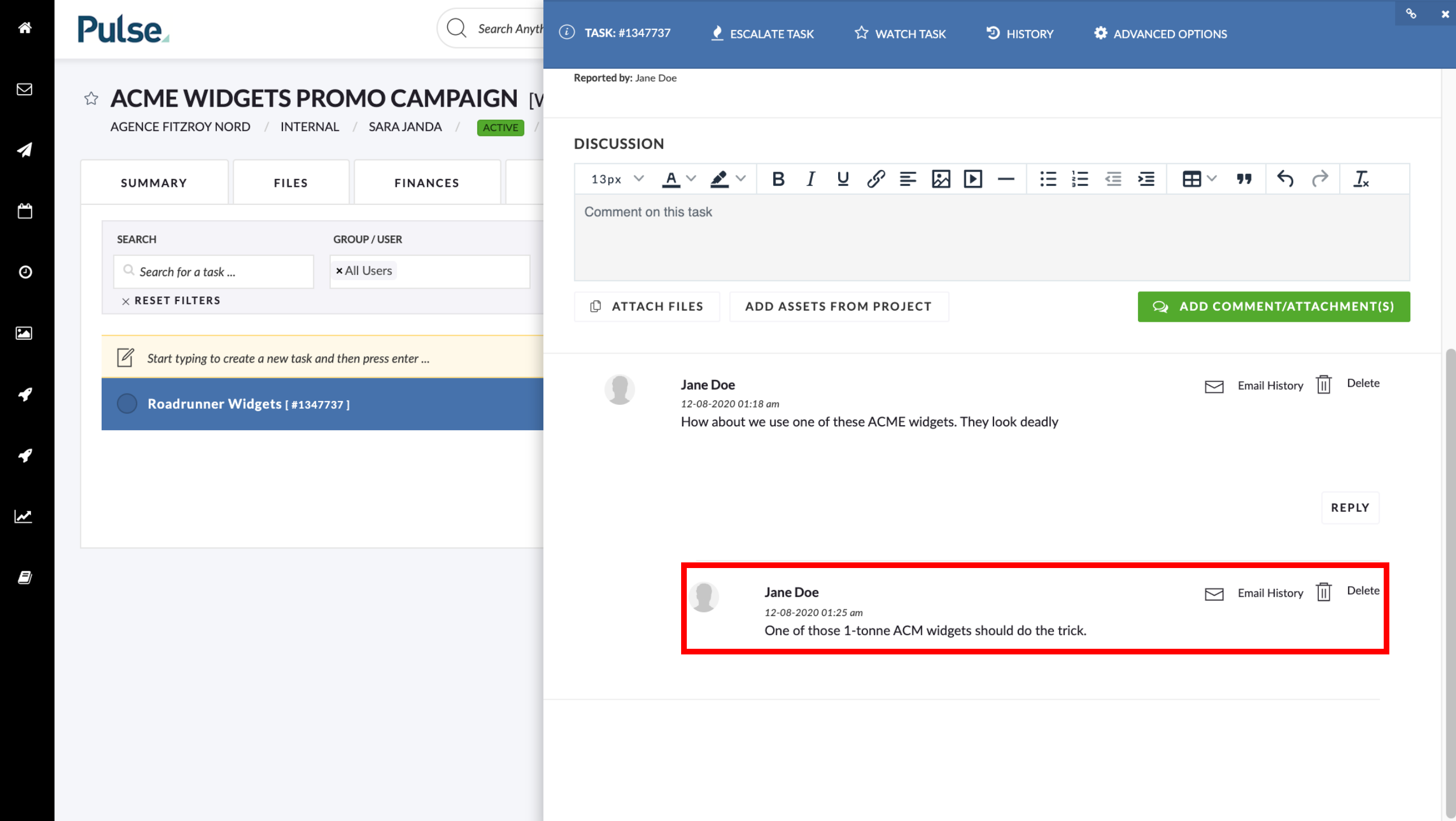Open the line chart reports icon
Viewport: 1456px width, 821px height.
click(24, 516)
